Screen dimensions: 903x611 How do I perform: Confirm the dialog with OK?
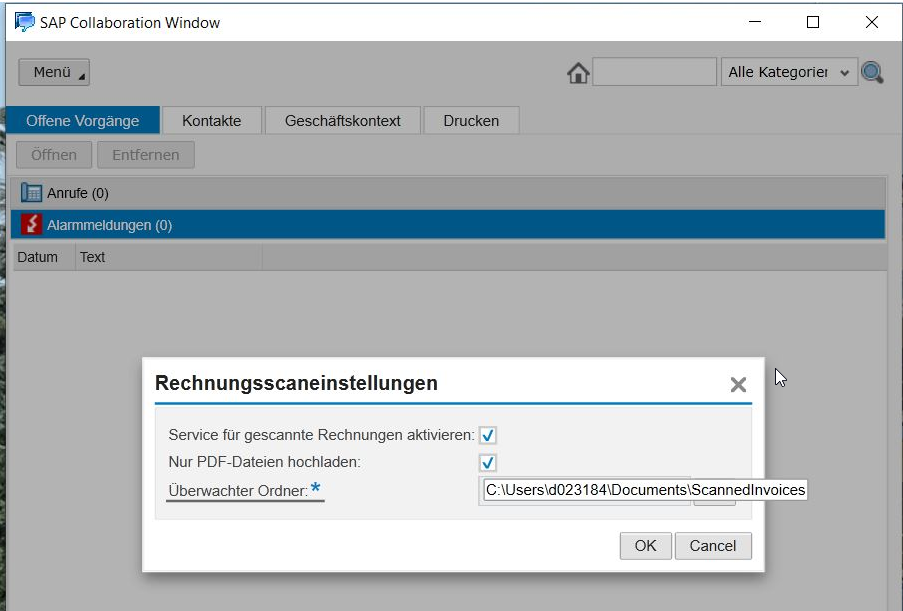[646, 545]
